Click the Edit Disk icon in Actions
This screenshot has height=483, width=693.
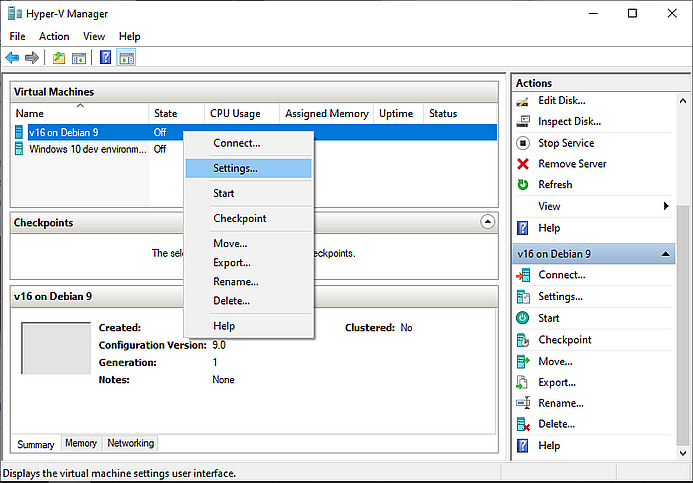tap(522, 101)
